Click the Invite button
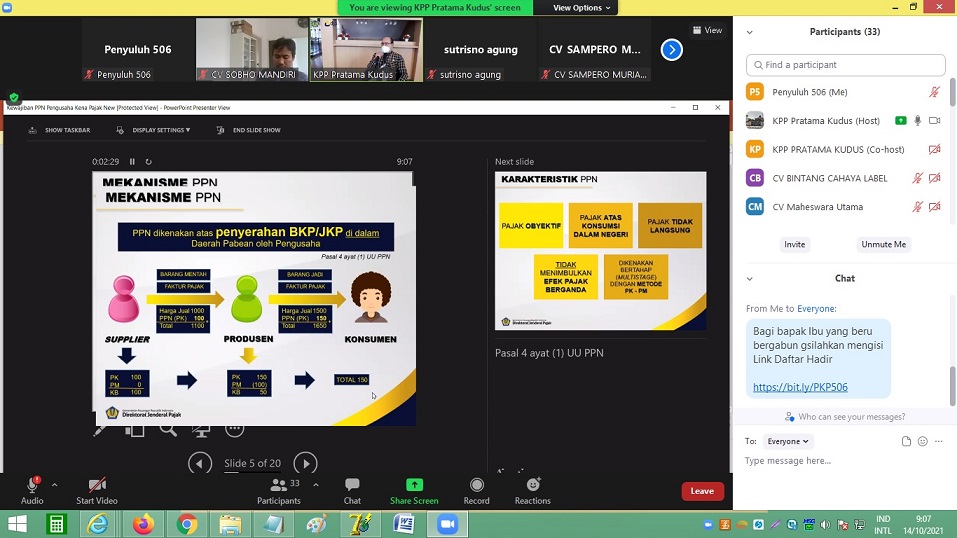The width and height of the screenshot is (957, 538). pyautogui.click(x=794, y=244)
